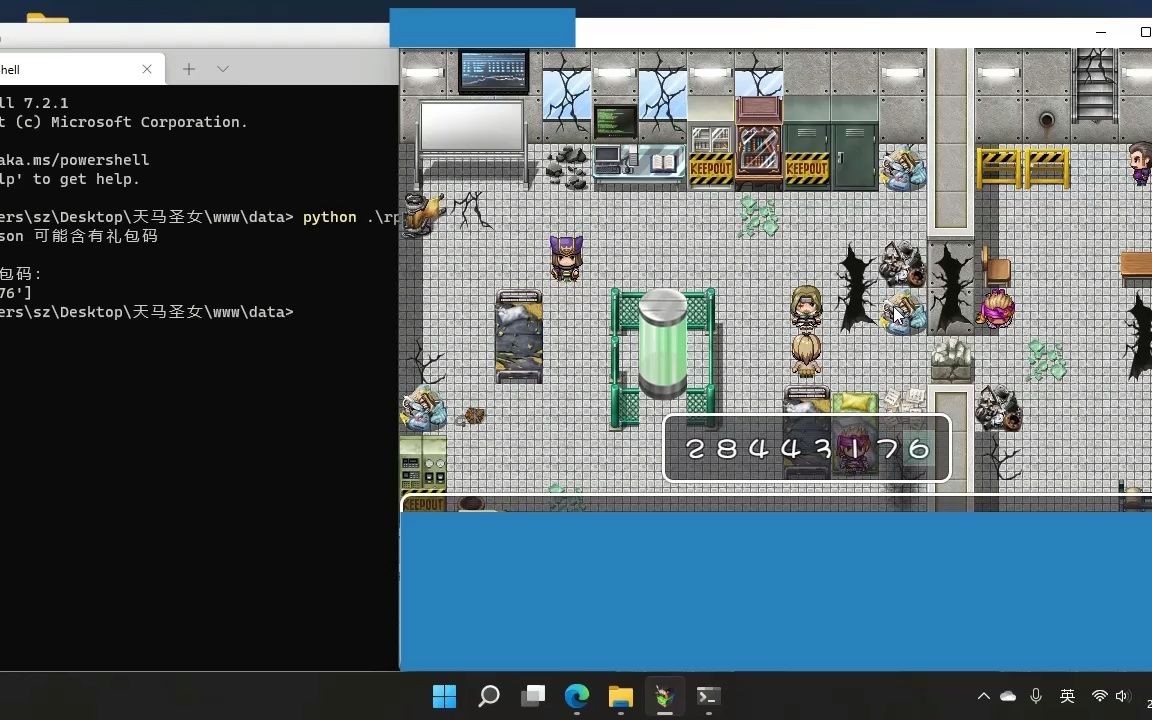The height and width of the screenshot is (720, 1152).
Task: Click the yellow striped barricade fence
Action: click(1023, 167)
